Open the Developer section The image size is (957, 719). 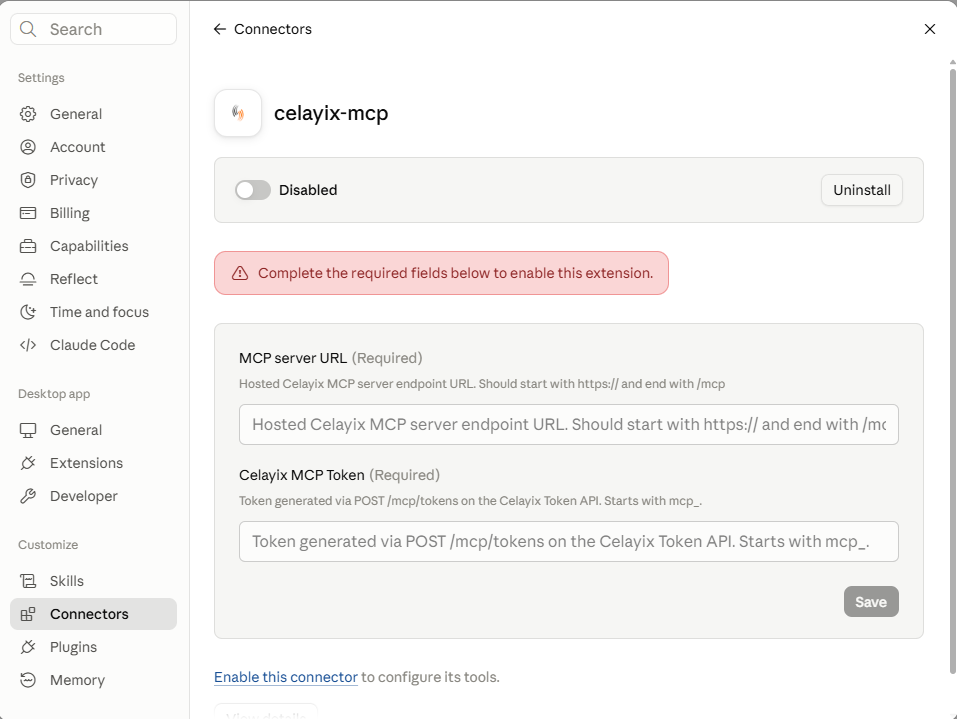tap(93, 496)
